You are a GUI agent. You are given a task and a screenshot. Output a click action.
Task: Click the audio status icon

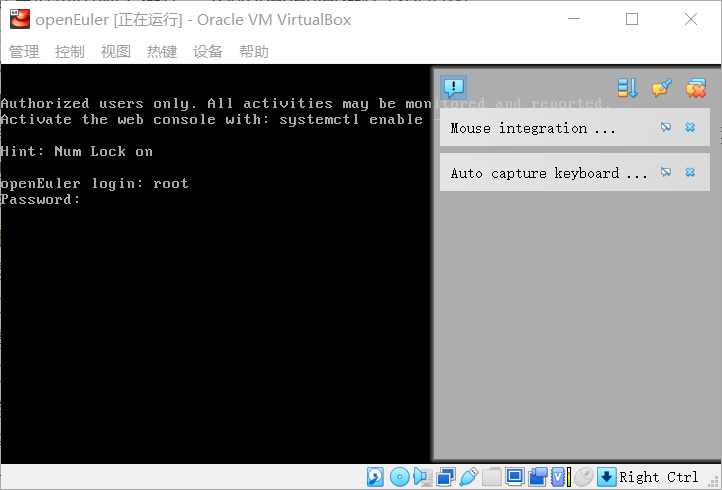pyautogui.click(x=423, y=477)
